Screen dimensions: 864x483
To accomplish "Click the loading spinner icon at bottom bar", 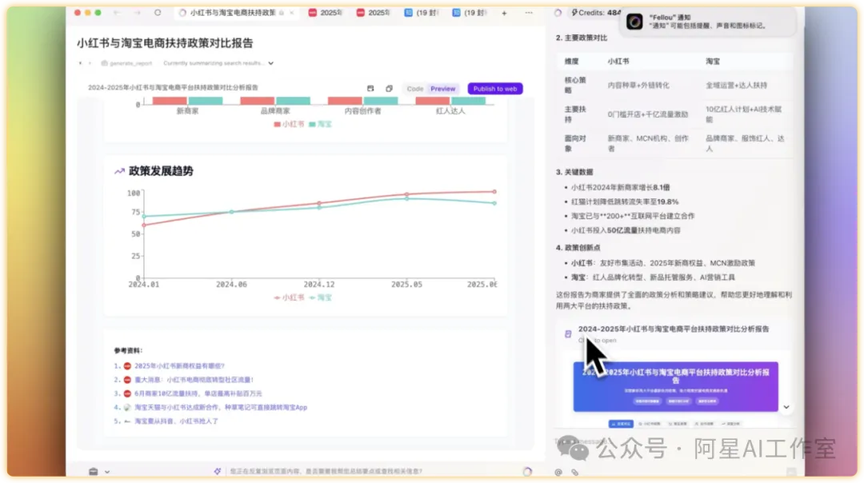I will click(x=527, y=471).
